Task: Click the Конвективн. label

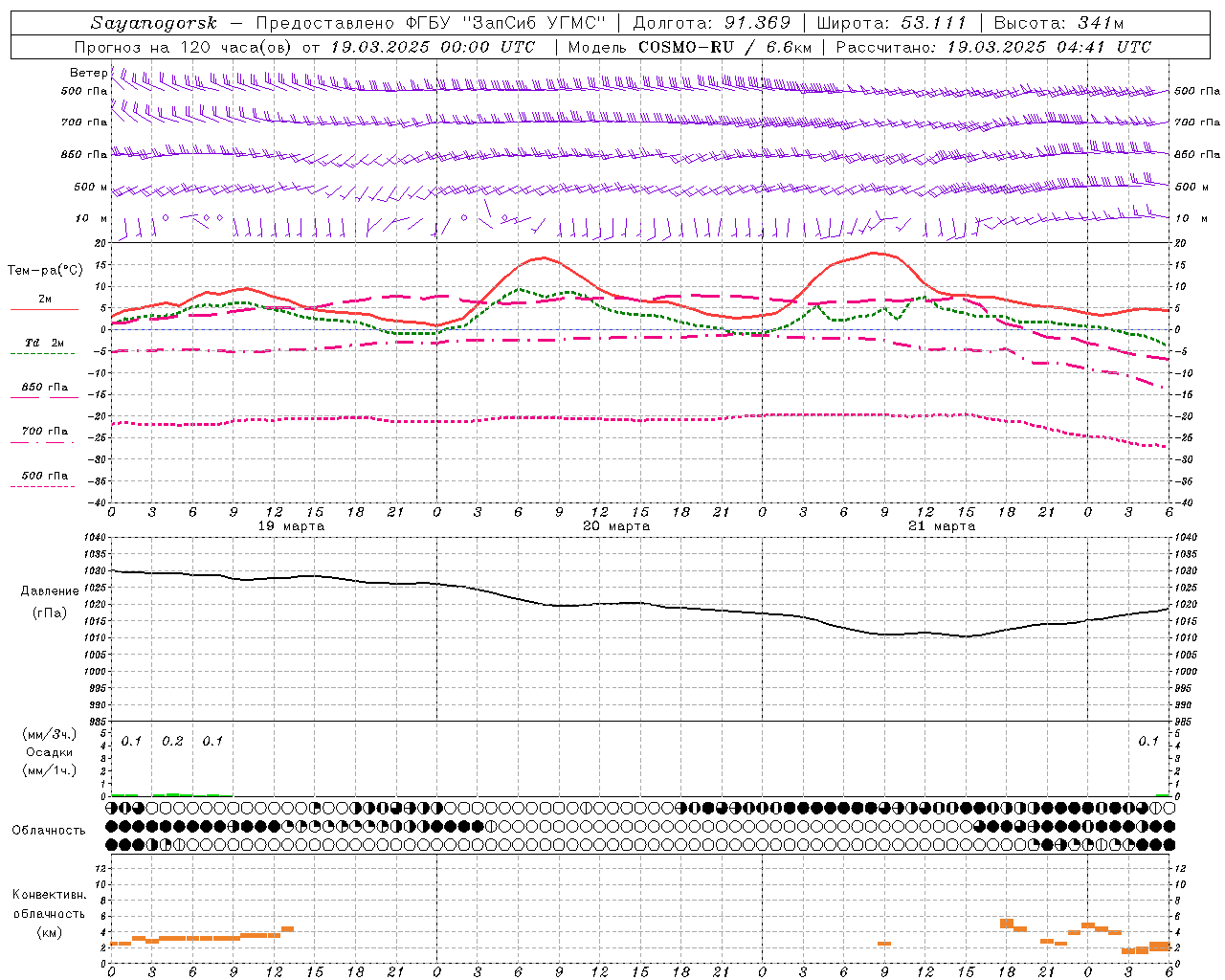Action: [50, 895]
